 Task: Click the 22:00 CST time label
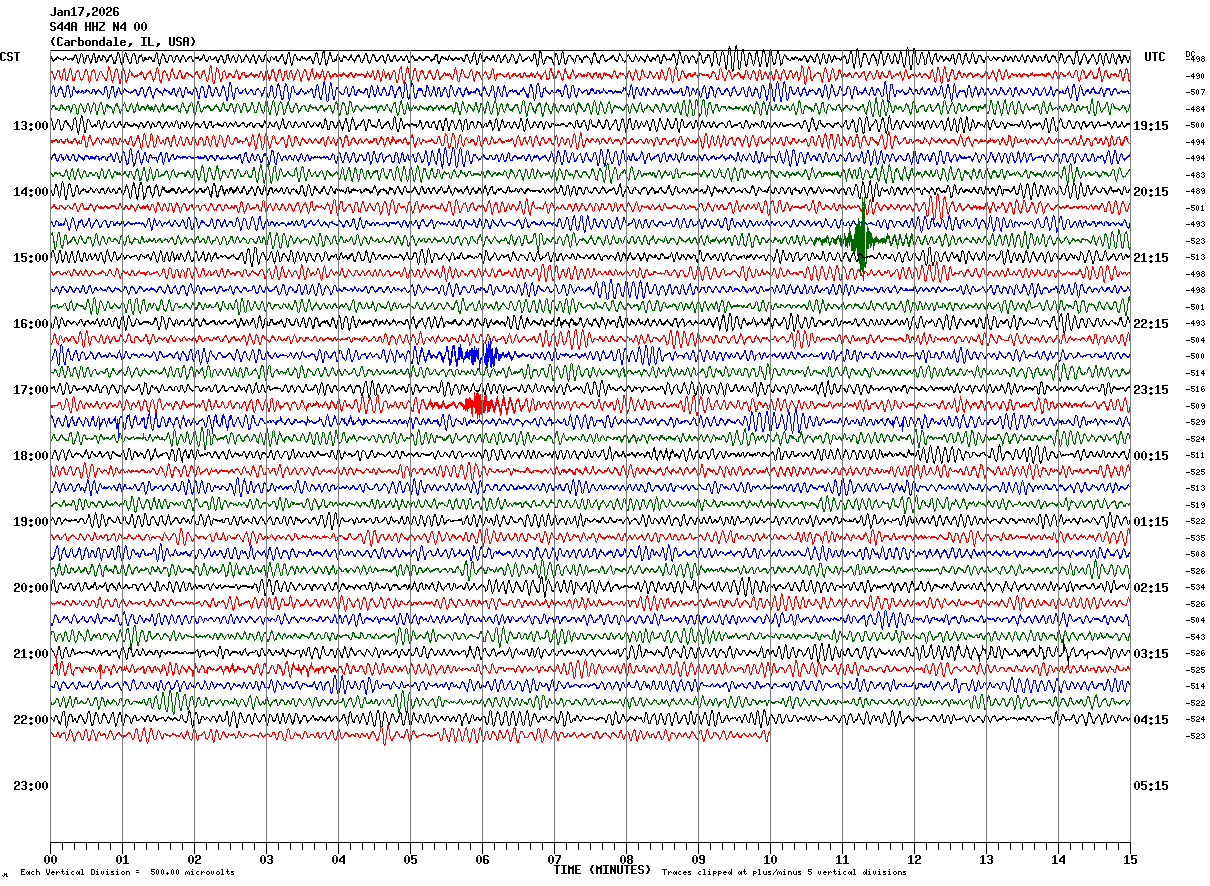click(31, 720)
